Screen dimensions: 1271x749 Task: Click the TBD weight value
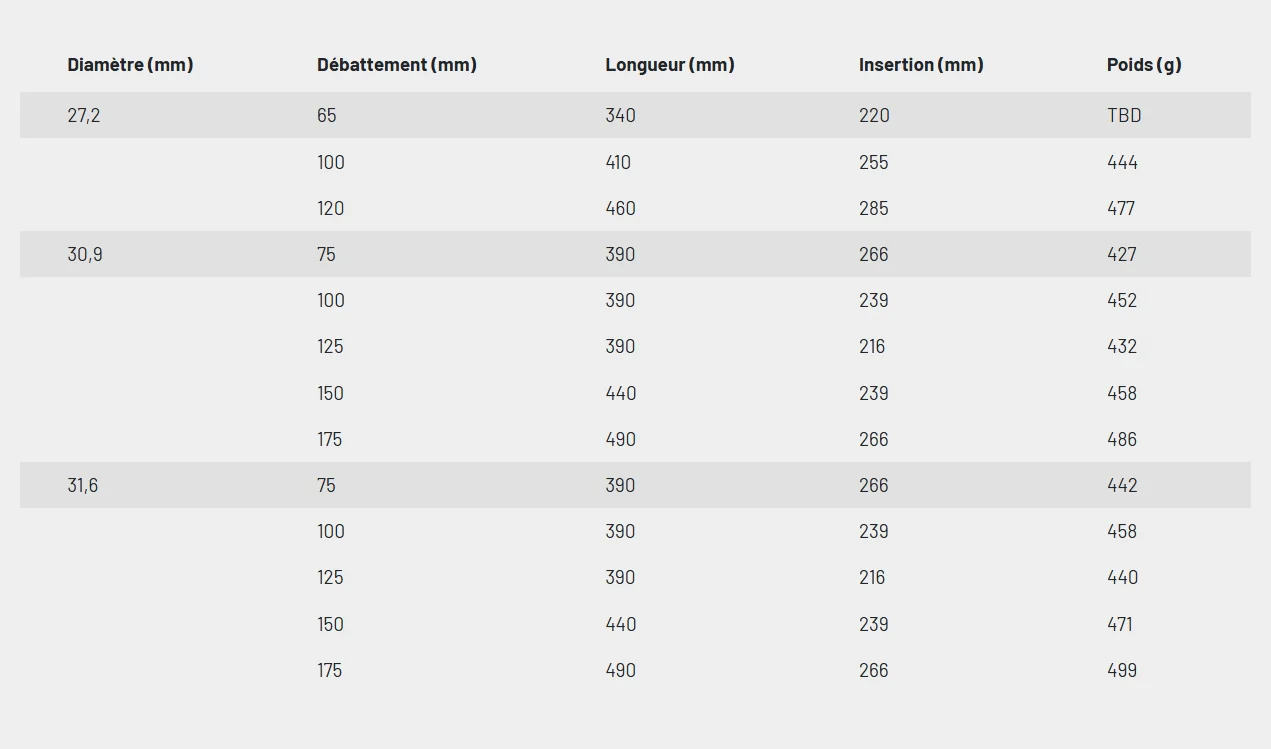pos(1124,116)
